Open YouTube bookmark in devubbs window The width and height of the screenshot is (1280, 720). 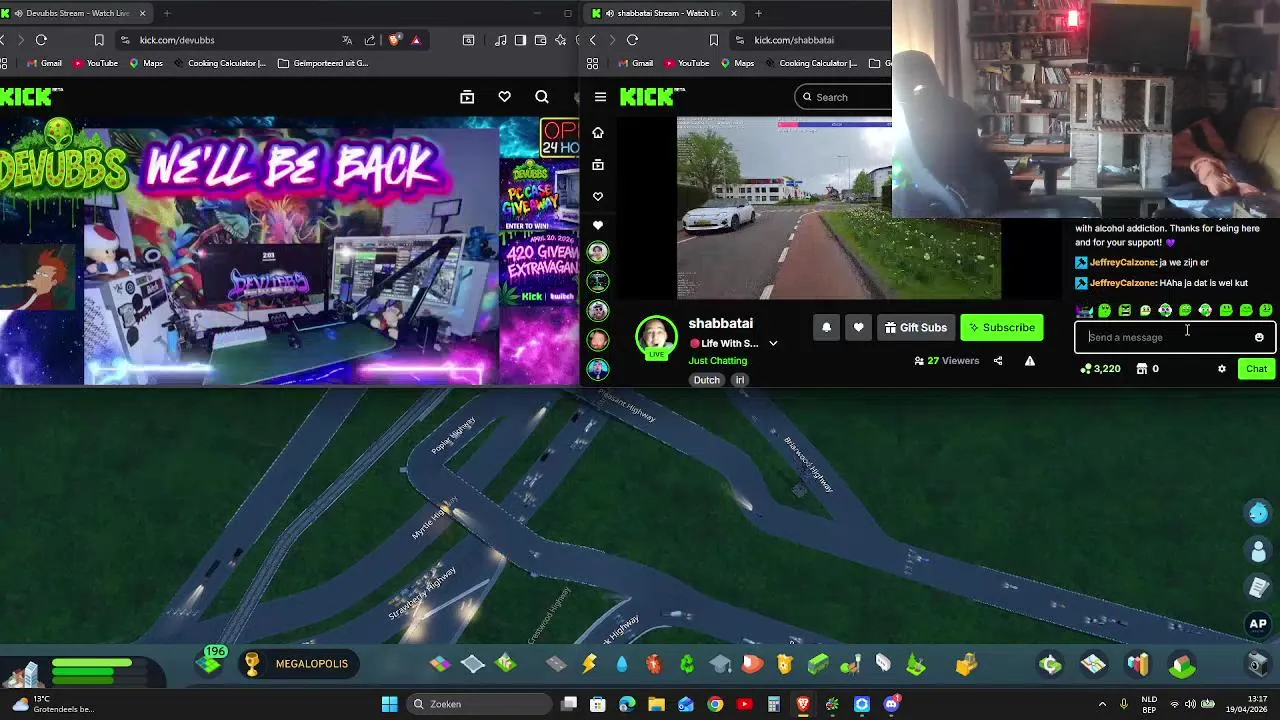[96, 63]
